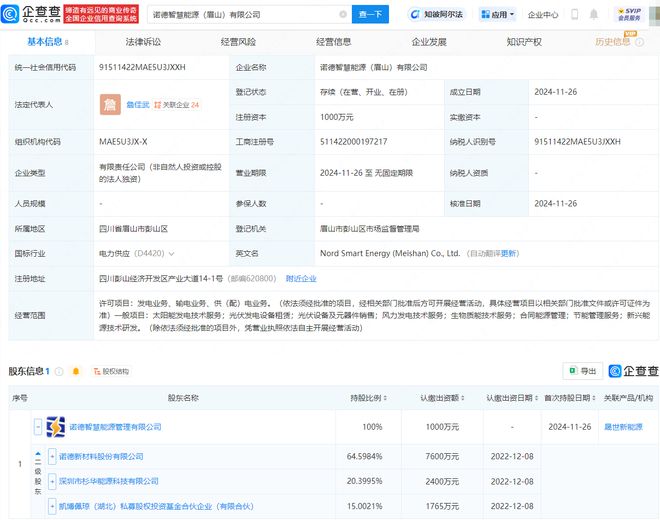The image size is (660, 520).
Task: Expand 电力供应 industry classification dropdown
Action: tap(171, 254)
